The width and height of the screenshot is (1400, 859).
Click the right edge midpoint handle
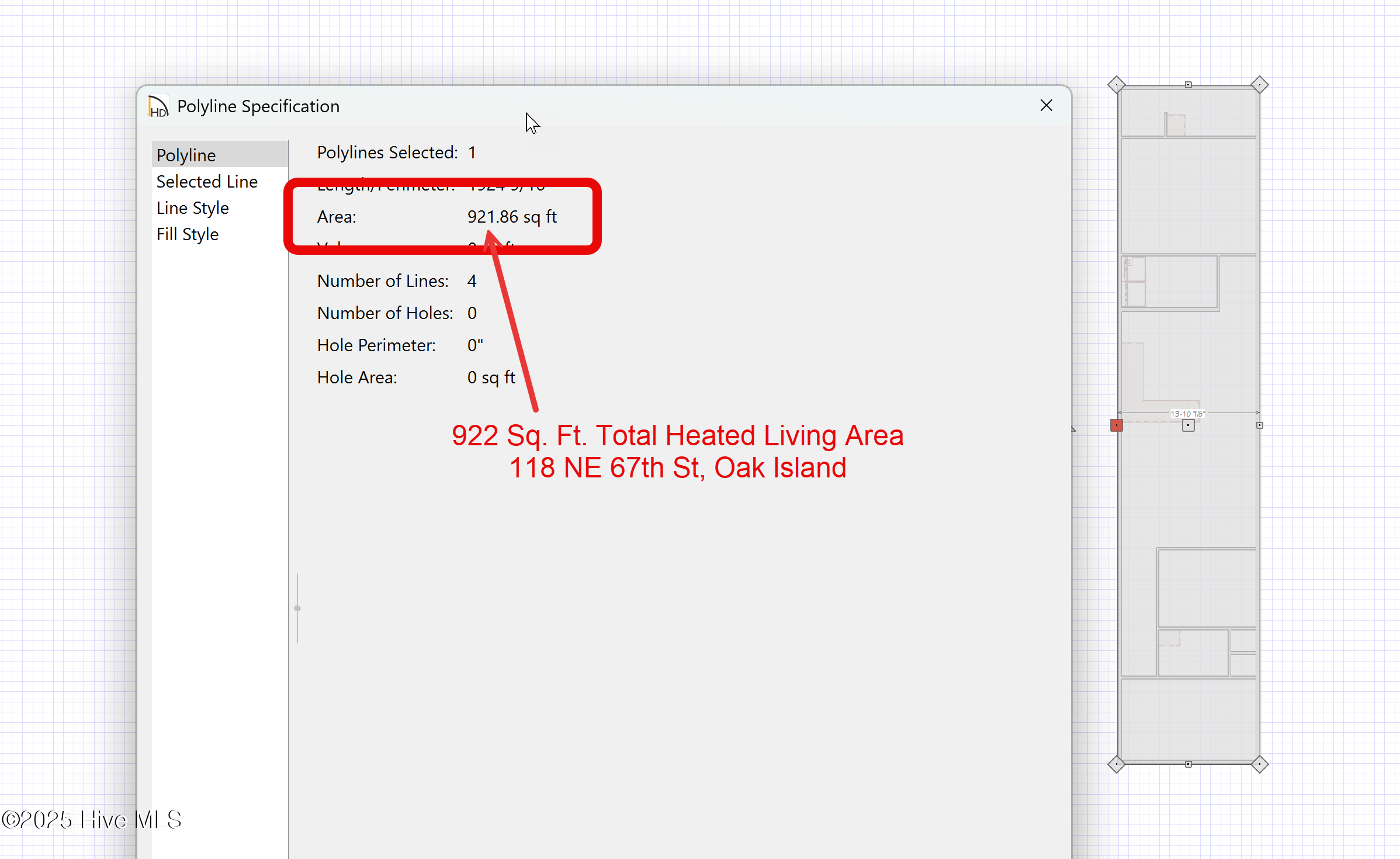[1259, 425]
